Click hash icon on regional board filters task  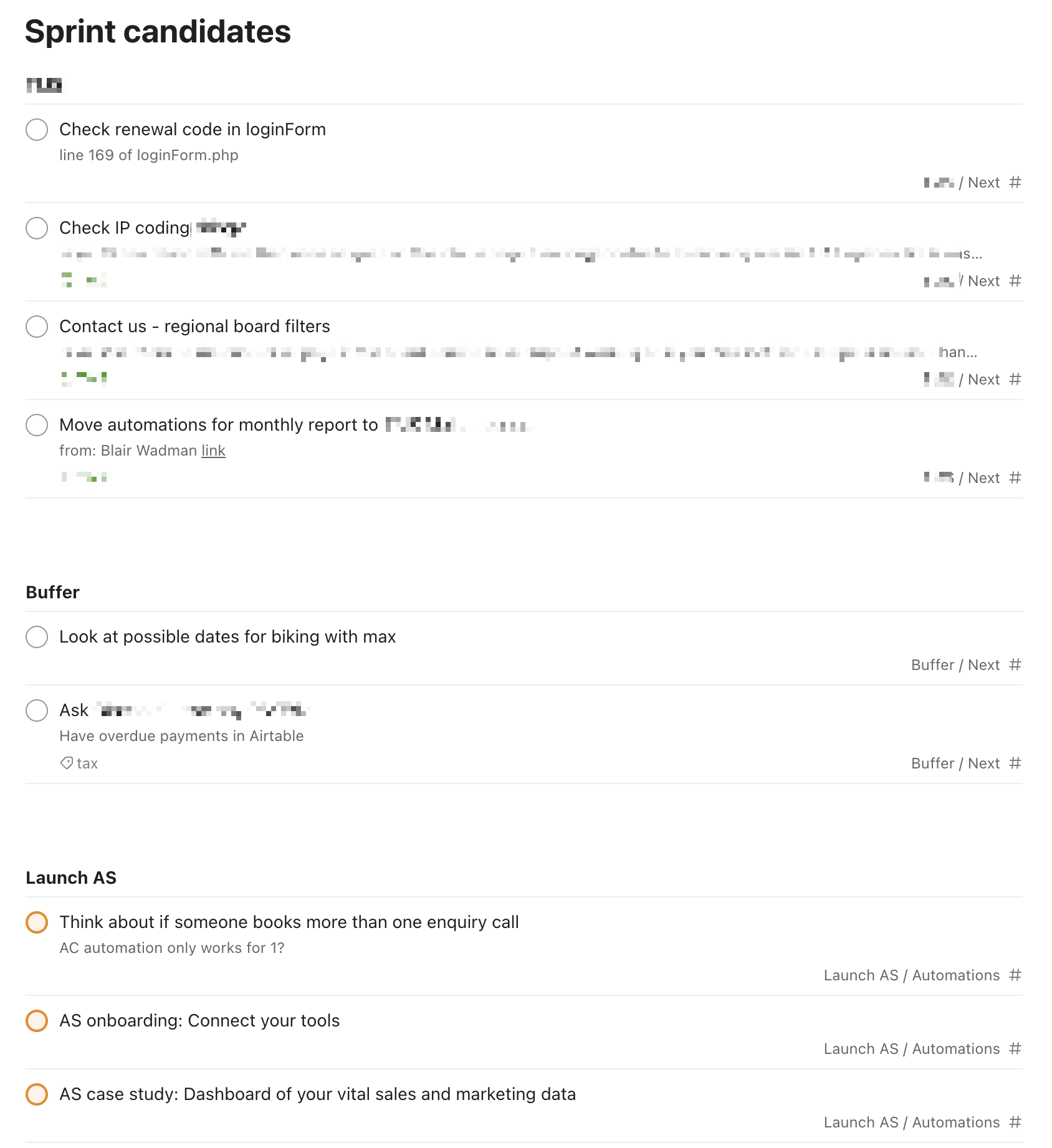coord(1015,380)
